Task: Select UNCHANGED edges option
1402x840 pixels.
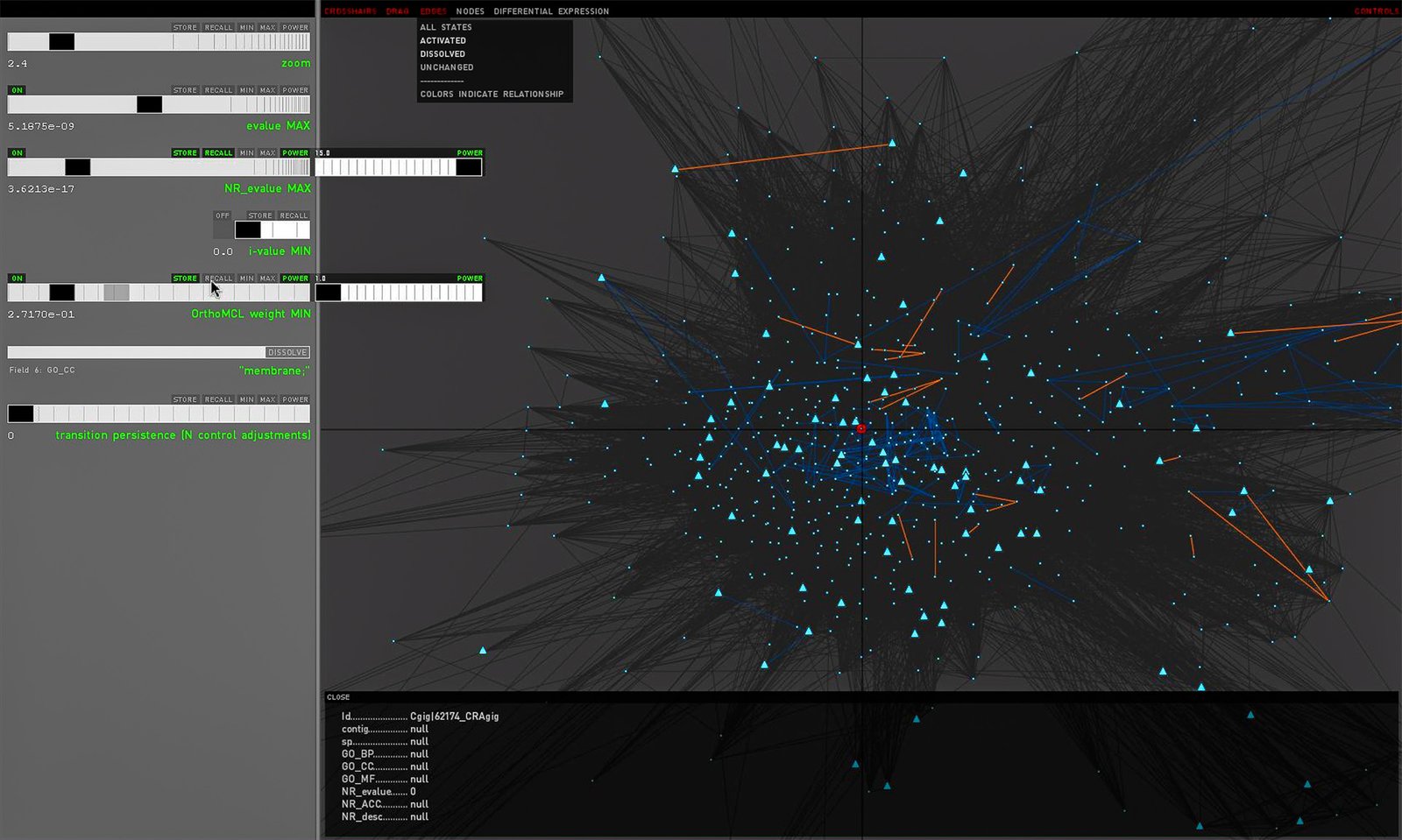Action: pos(447,67)
